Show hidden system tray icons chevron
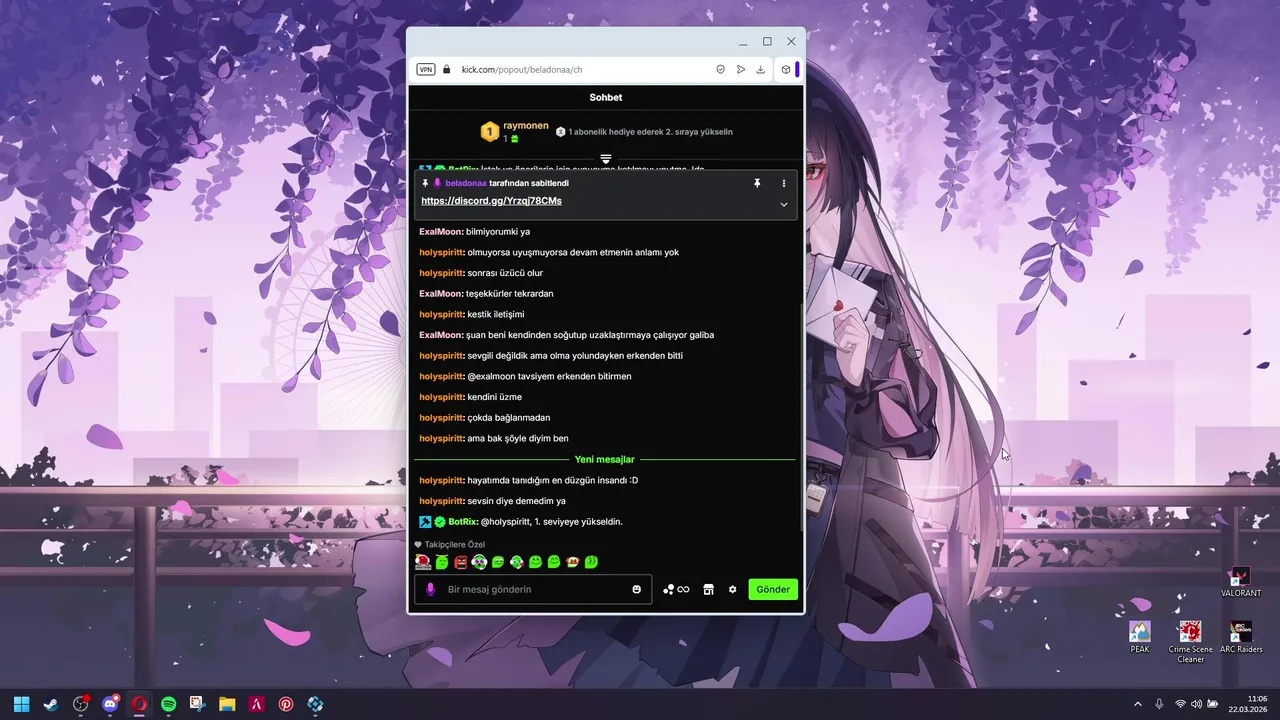The image size is (1280, 720). 1137,704
